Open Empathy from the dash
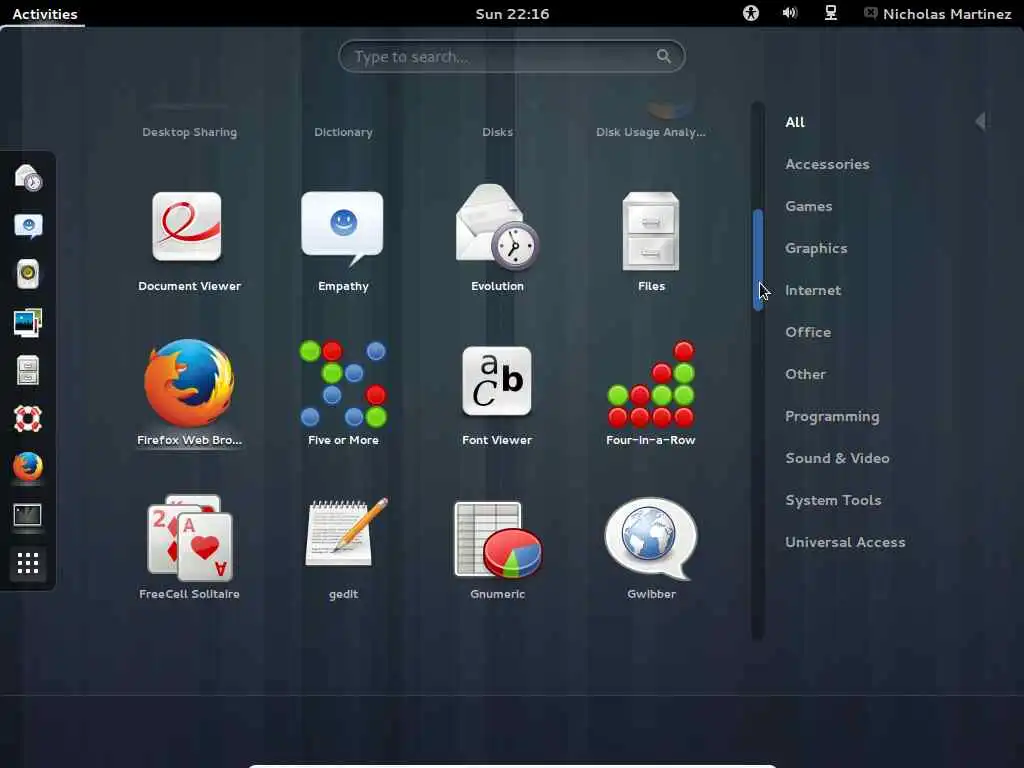Image resolution: width=1024 pixels, height=768 pixels. (28, 226)
